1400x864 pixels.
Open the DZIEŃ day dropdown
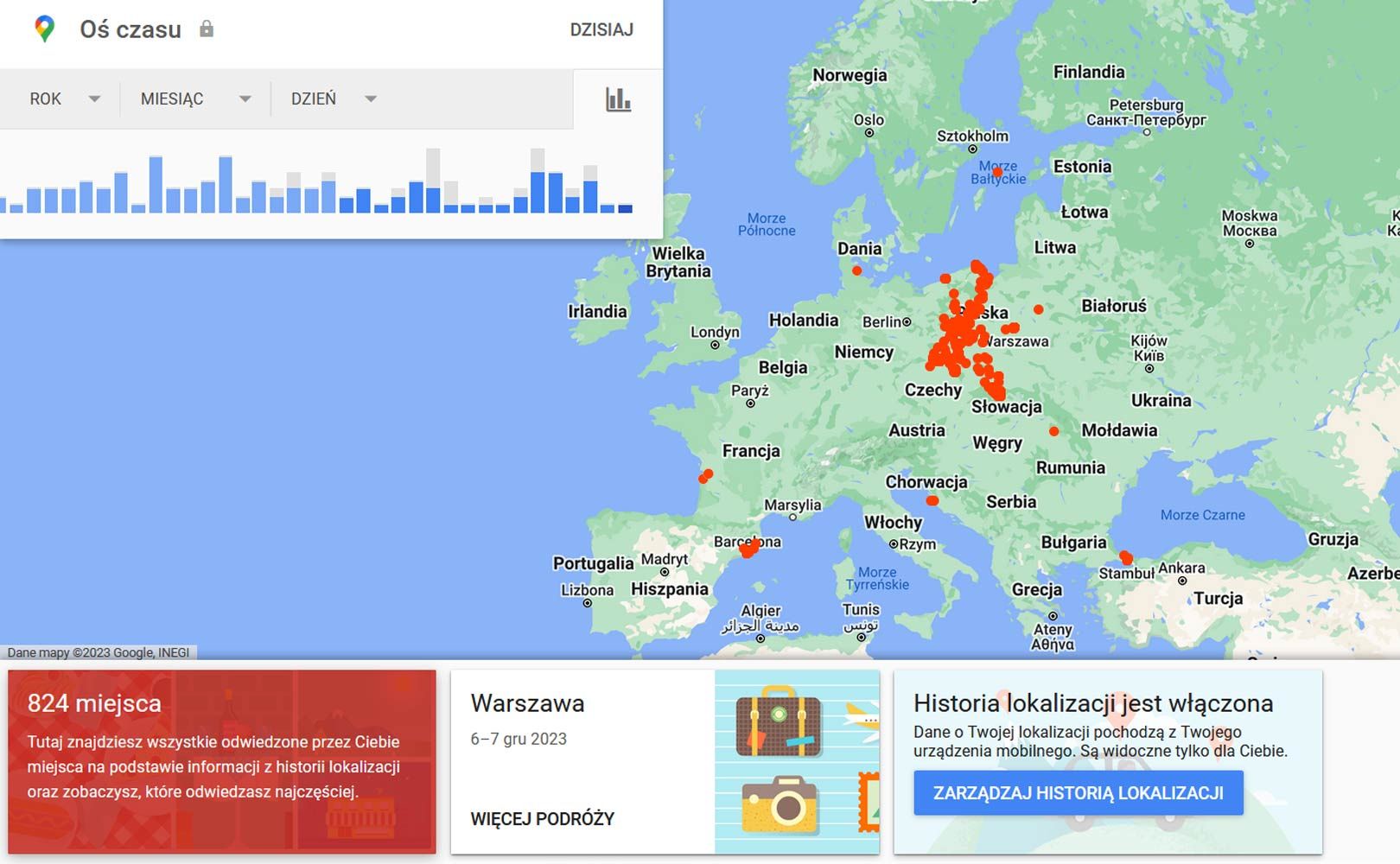tap(334, 98)
